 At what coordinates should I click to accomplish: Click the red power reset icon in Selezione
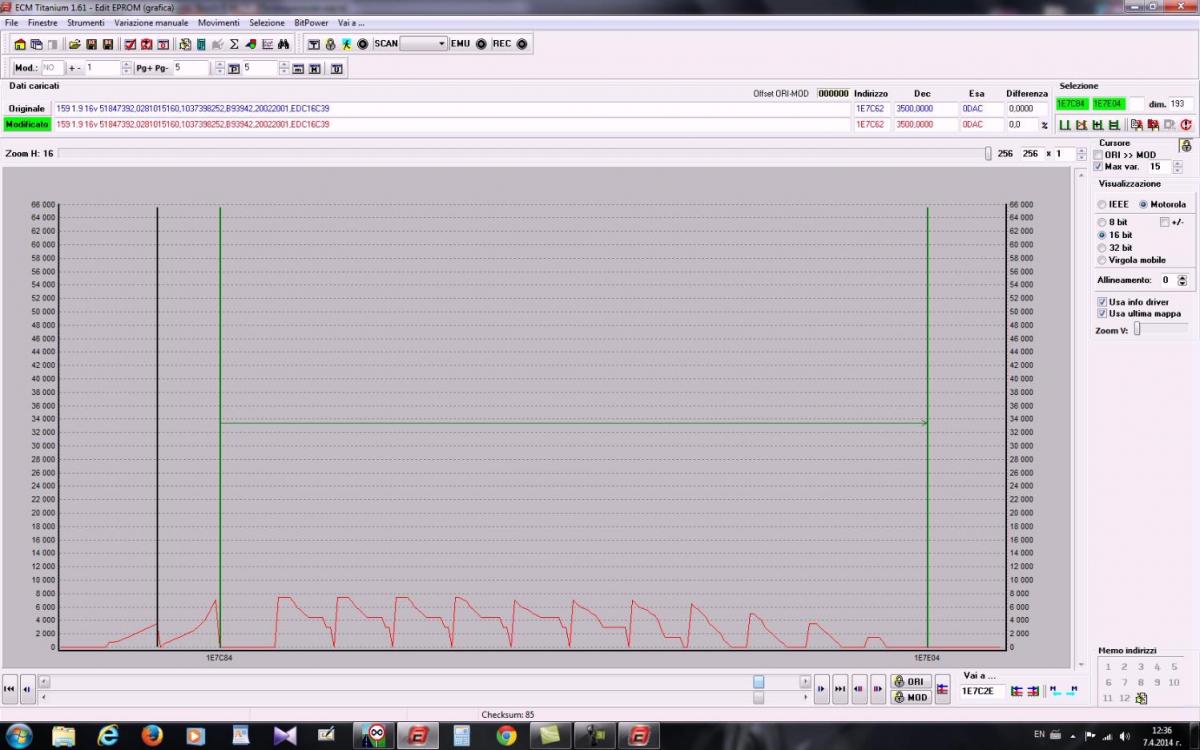click(1185, 125)
